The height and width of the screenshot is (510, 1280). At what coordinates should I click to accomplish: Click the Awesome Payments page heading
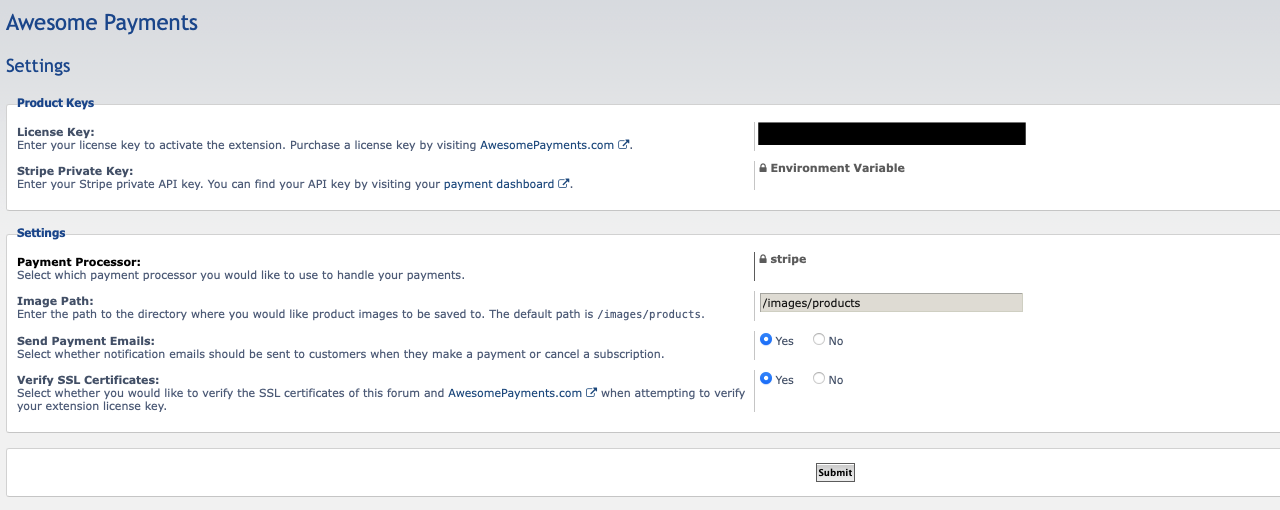click(102, 22)
